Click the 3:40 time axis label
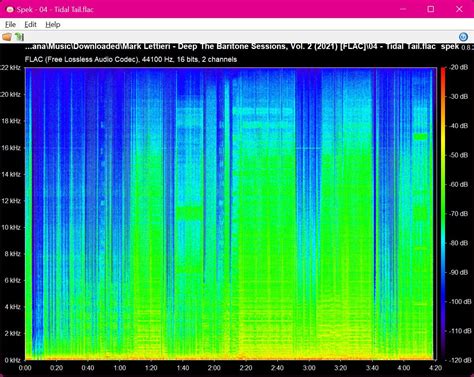Image resolution: width=474 pixels, height=377 pixels. click(372, 368)
